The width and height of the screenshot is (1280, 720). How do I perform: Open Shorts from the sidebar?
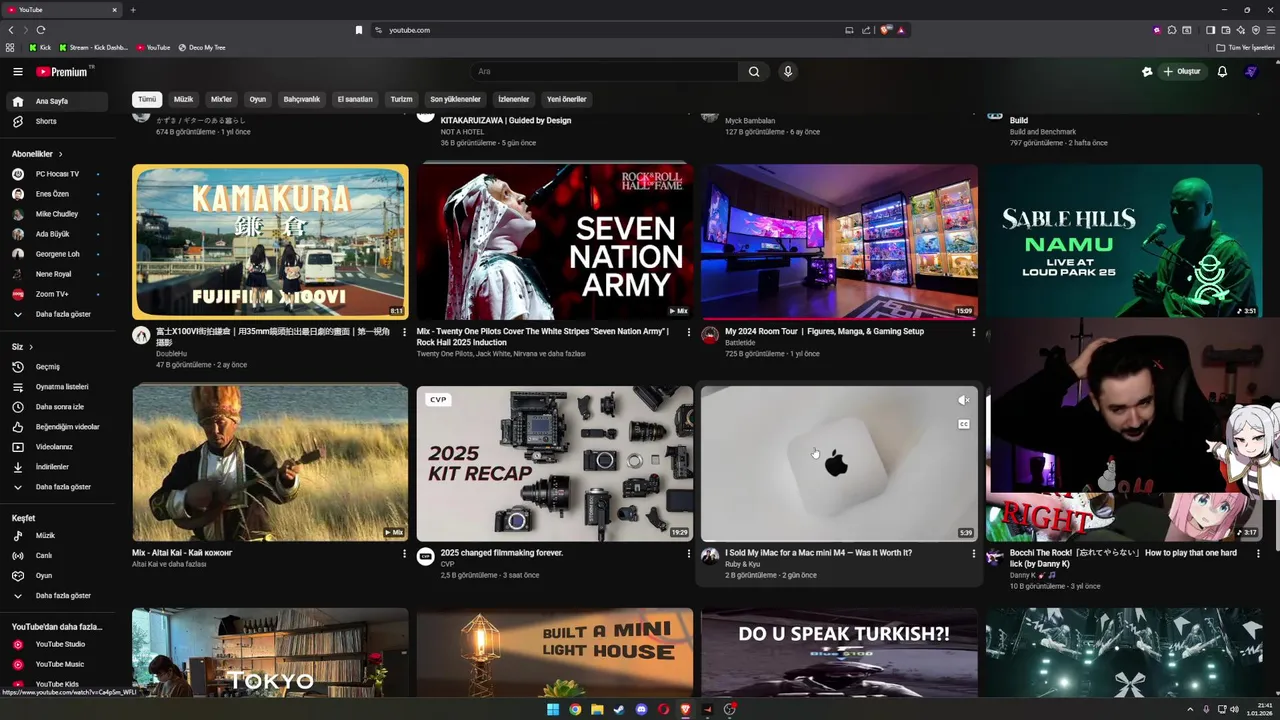click(x=57, y=121)
